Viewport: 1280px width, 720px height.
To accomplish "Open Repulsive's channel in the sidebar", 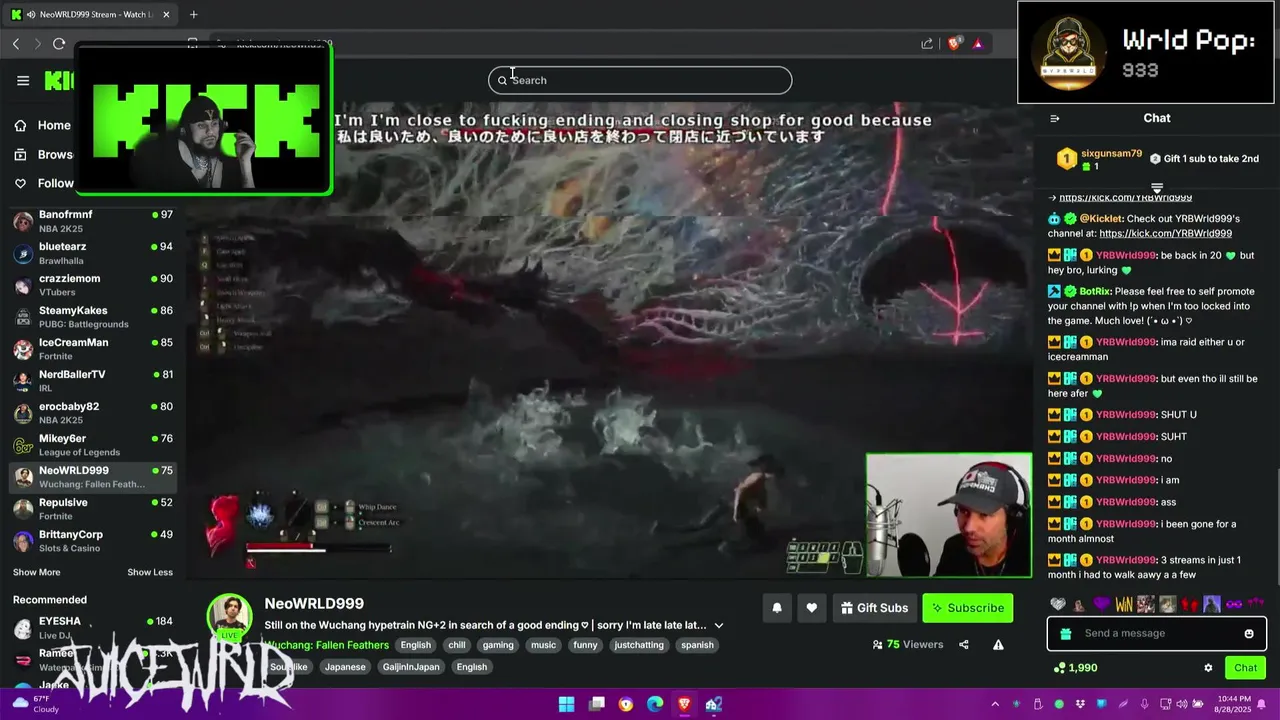I will 92,509.
